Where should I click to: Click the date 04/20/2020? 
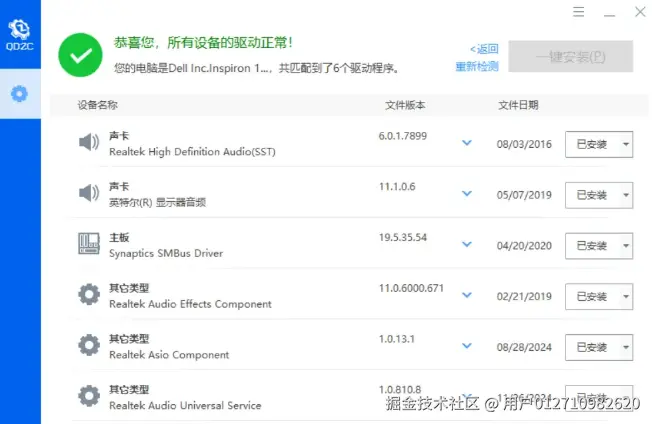[x=524, y=246]
